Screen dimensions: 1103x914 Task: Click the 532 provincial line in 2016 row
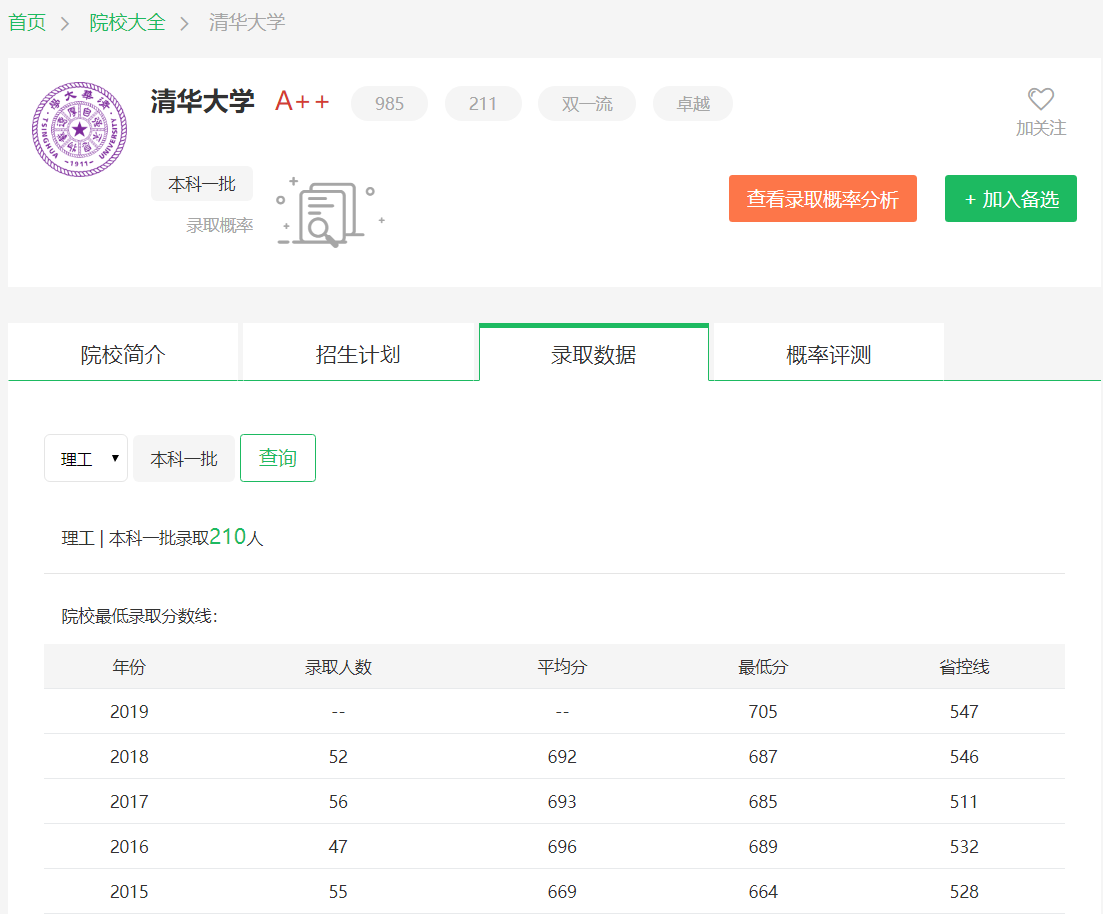point(964,846)
